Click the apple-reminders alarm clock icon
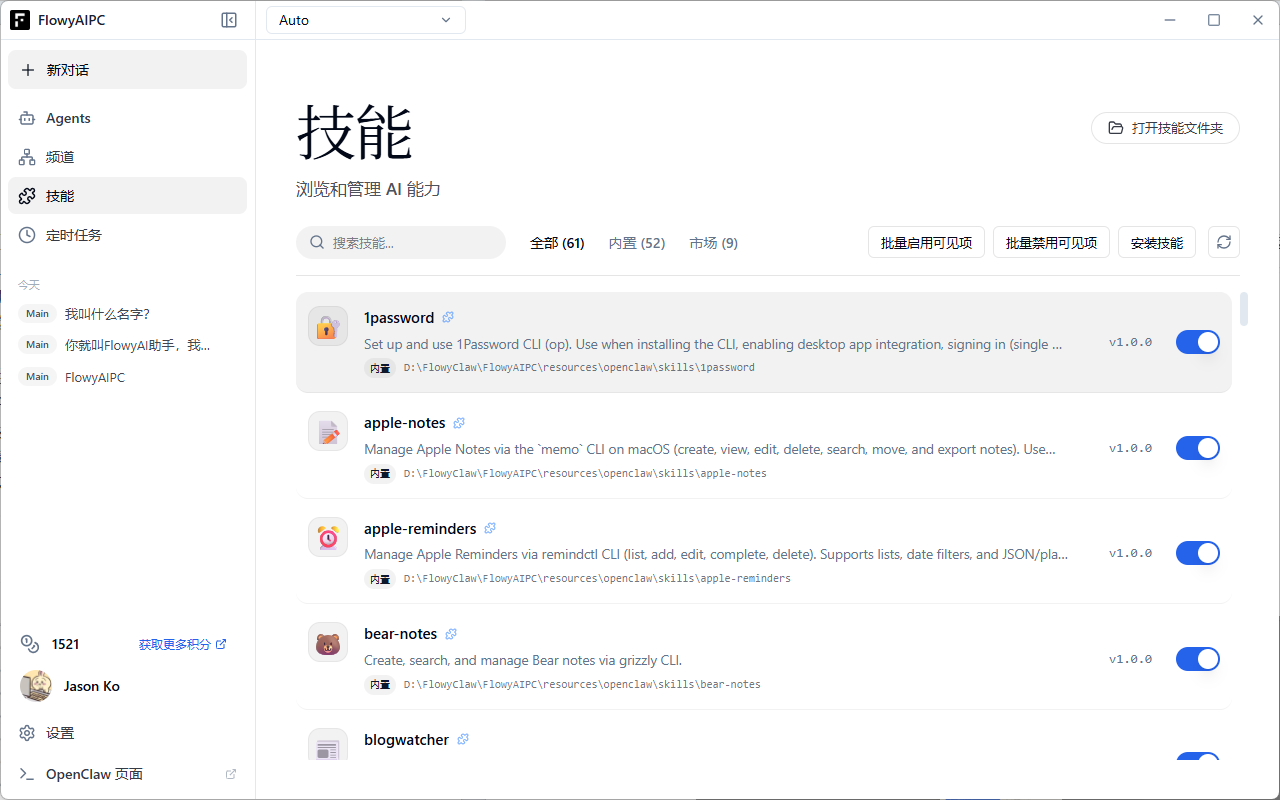The width and height of the screenshot is (1280, 800). click(x=327, y=537)
